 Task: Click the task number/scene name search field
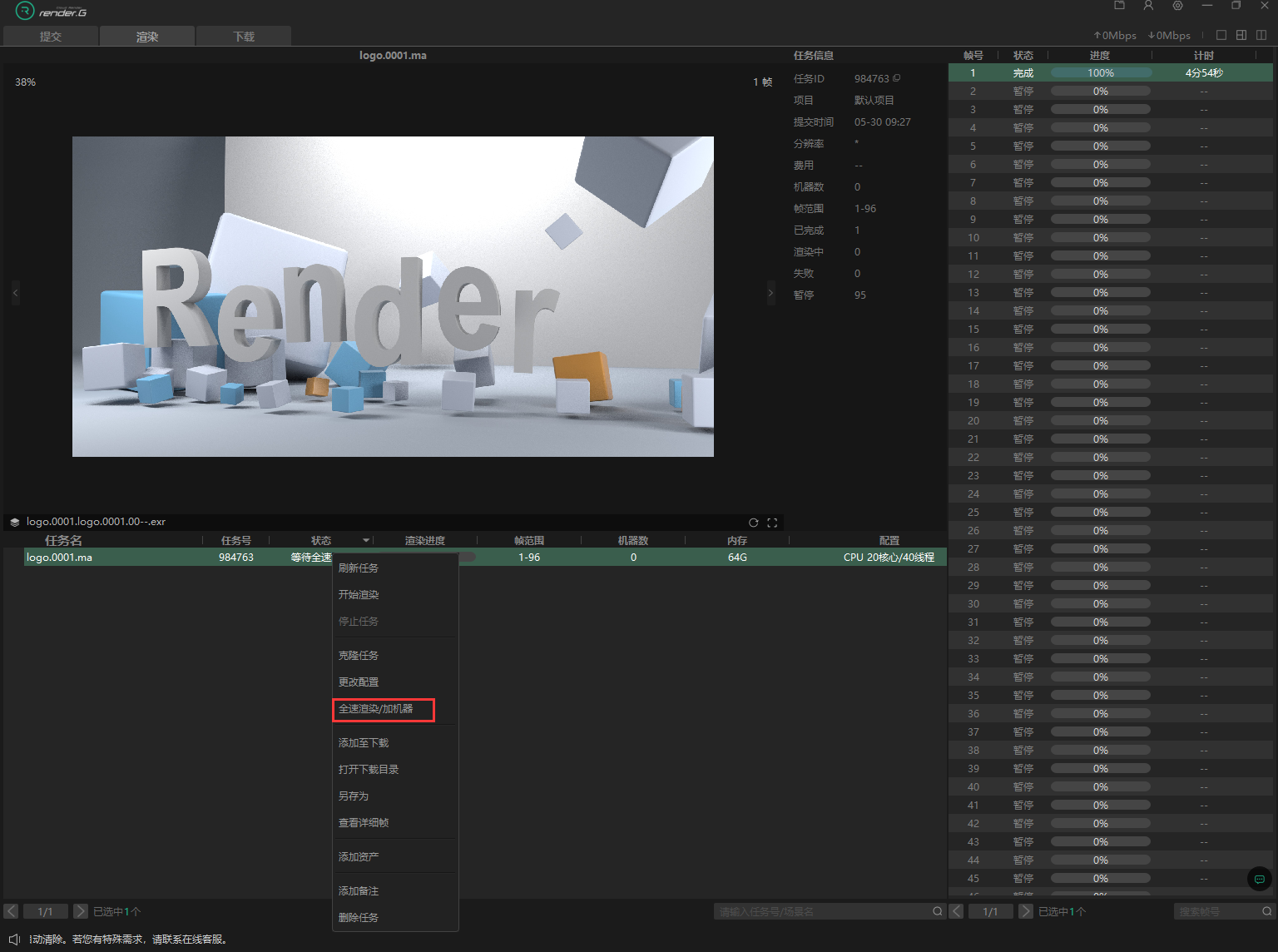(824, 912)
